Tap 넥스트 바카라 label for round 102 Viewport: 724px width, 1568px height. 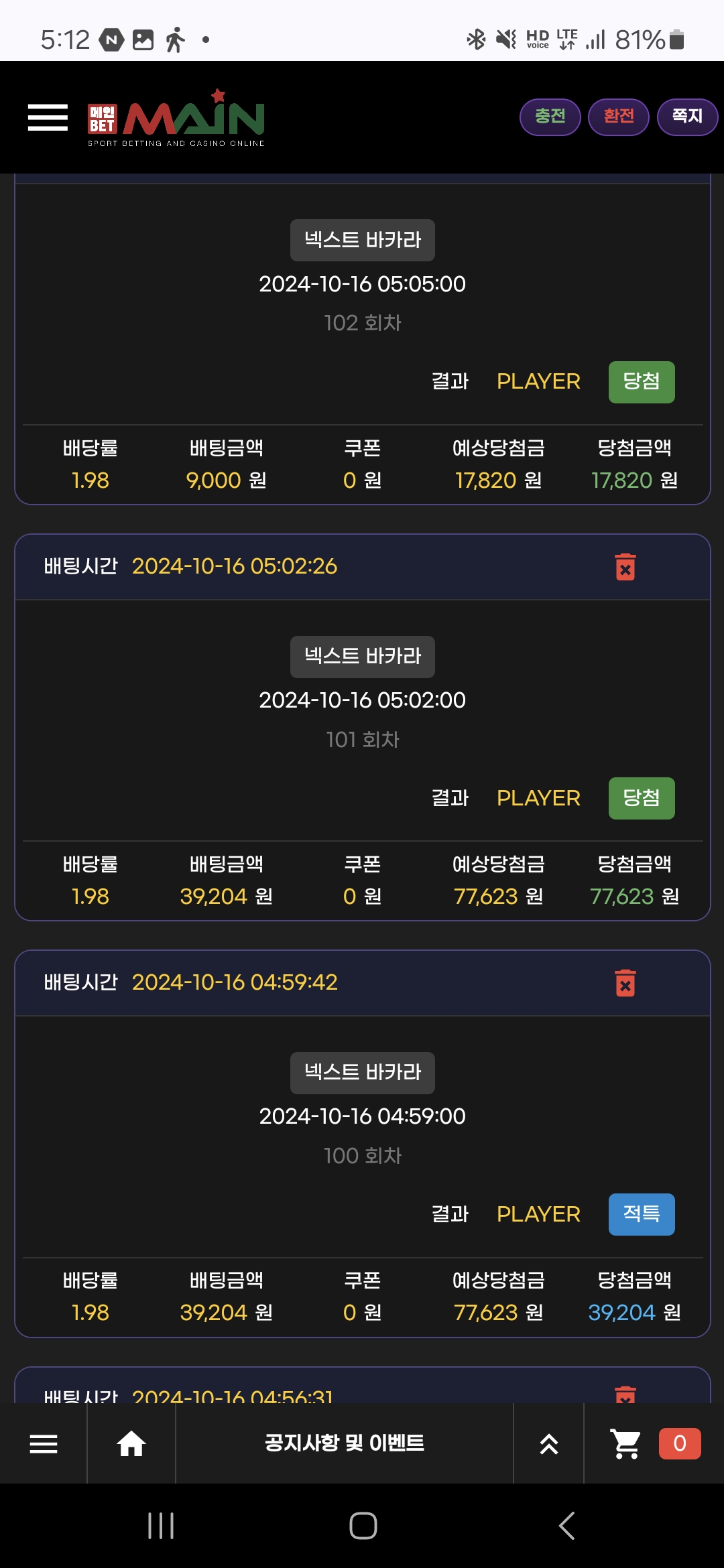(x=362, y=240)
